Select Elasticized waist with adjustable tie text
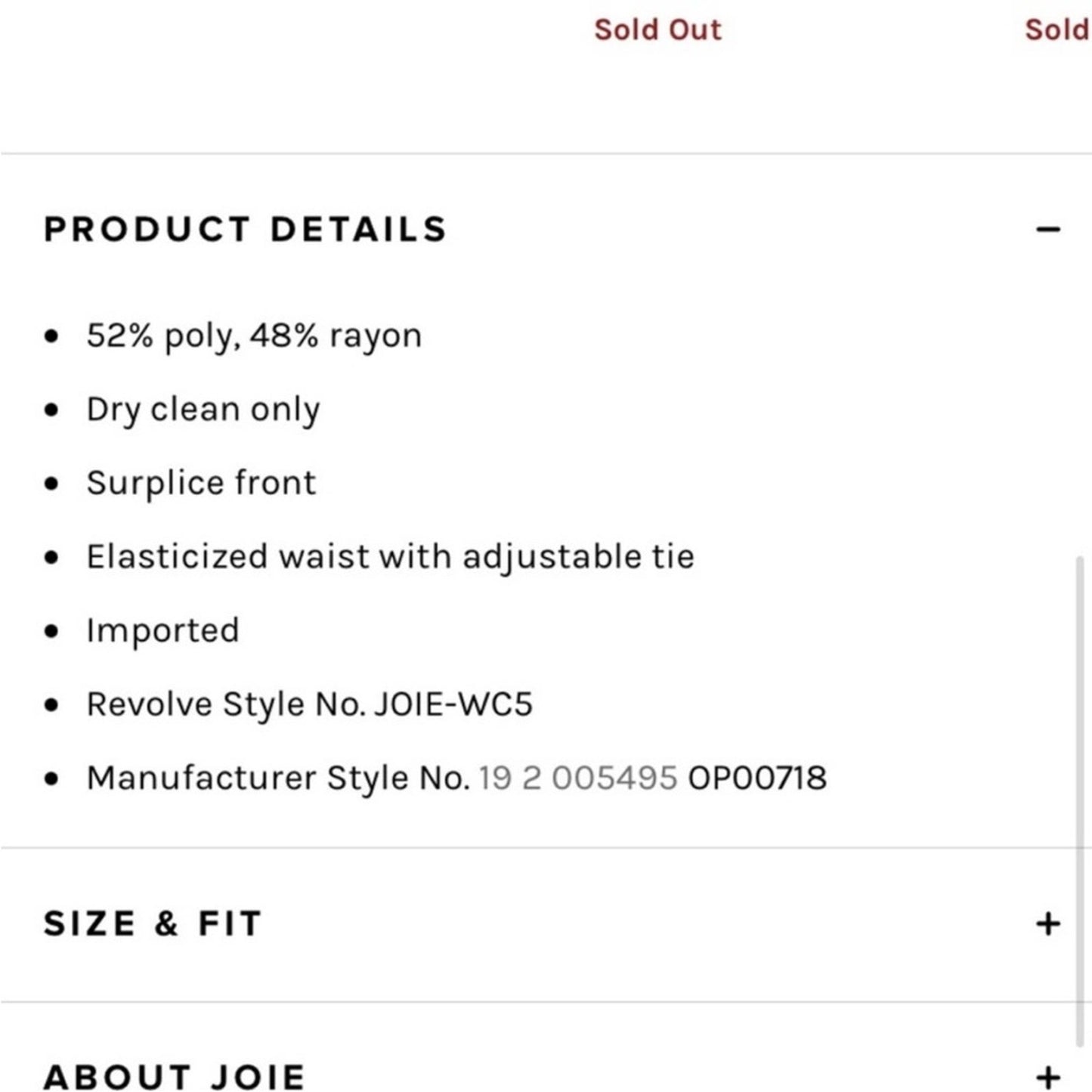 click(390, 557)
